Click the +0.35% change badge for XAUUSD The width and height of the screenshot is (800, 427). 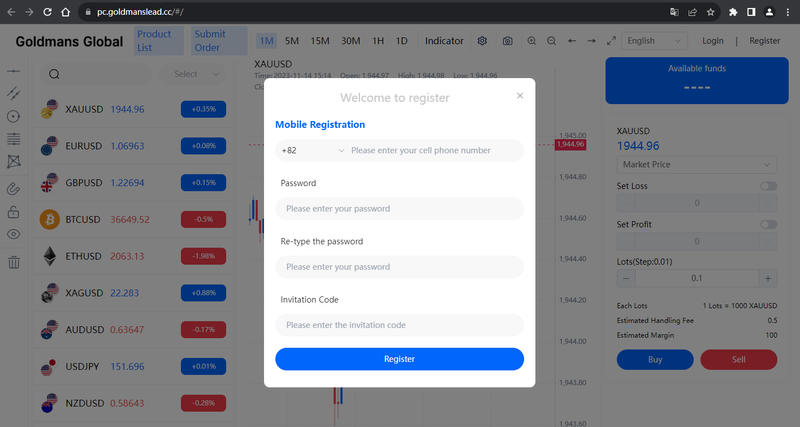click(204, 109)
